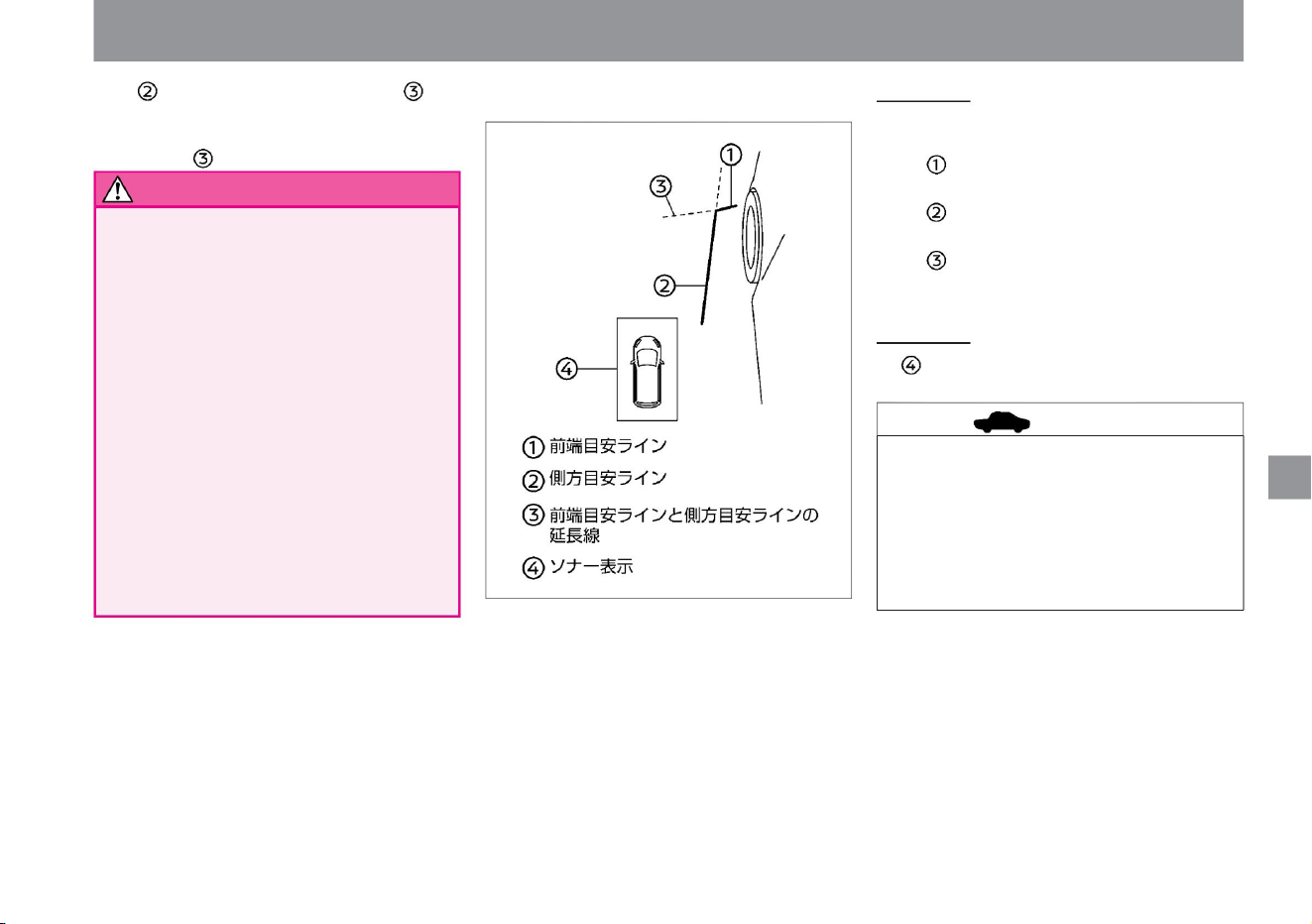1312x924 pixels.
Task: Click circled 4 callout in the diagram
Action: 566,369
